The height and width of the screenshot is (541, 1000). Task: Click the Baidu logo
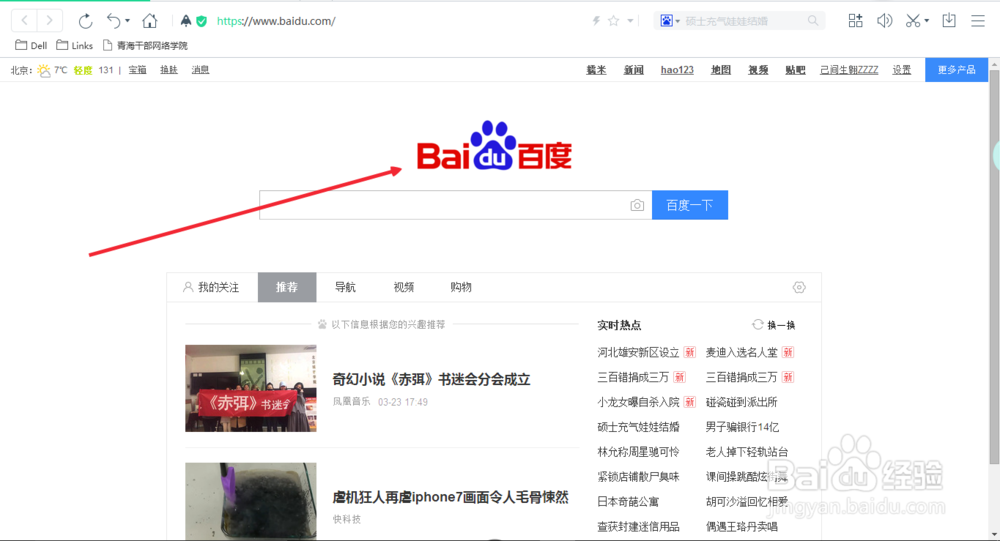(494, 145)
